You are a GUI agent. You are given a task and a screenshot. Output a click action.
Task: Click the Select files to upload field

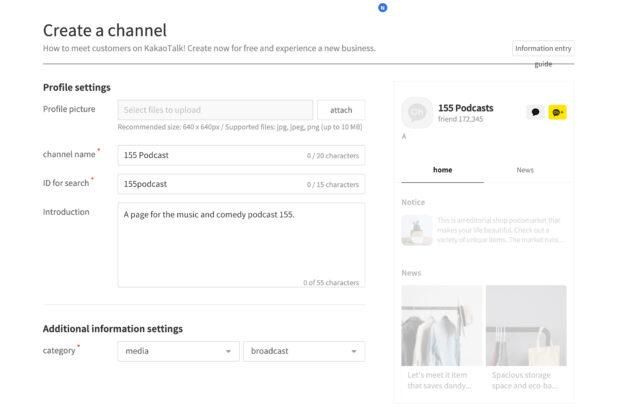point(215,110)
